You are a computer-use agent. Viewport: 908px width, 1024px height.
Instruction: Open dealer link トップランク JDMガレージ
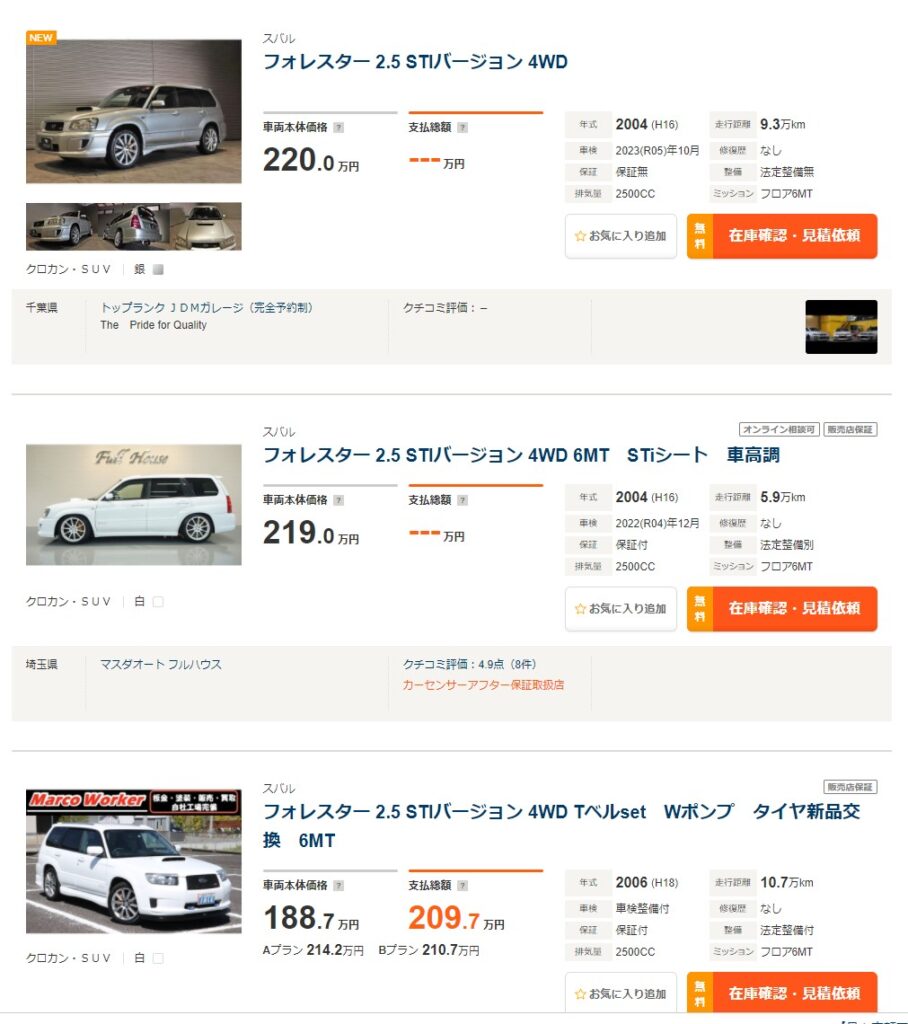(213, 308)
